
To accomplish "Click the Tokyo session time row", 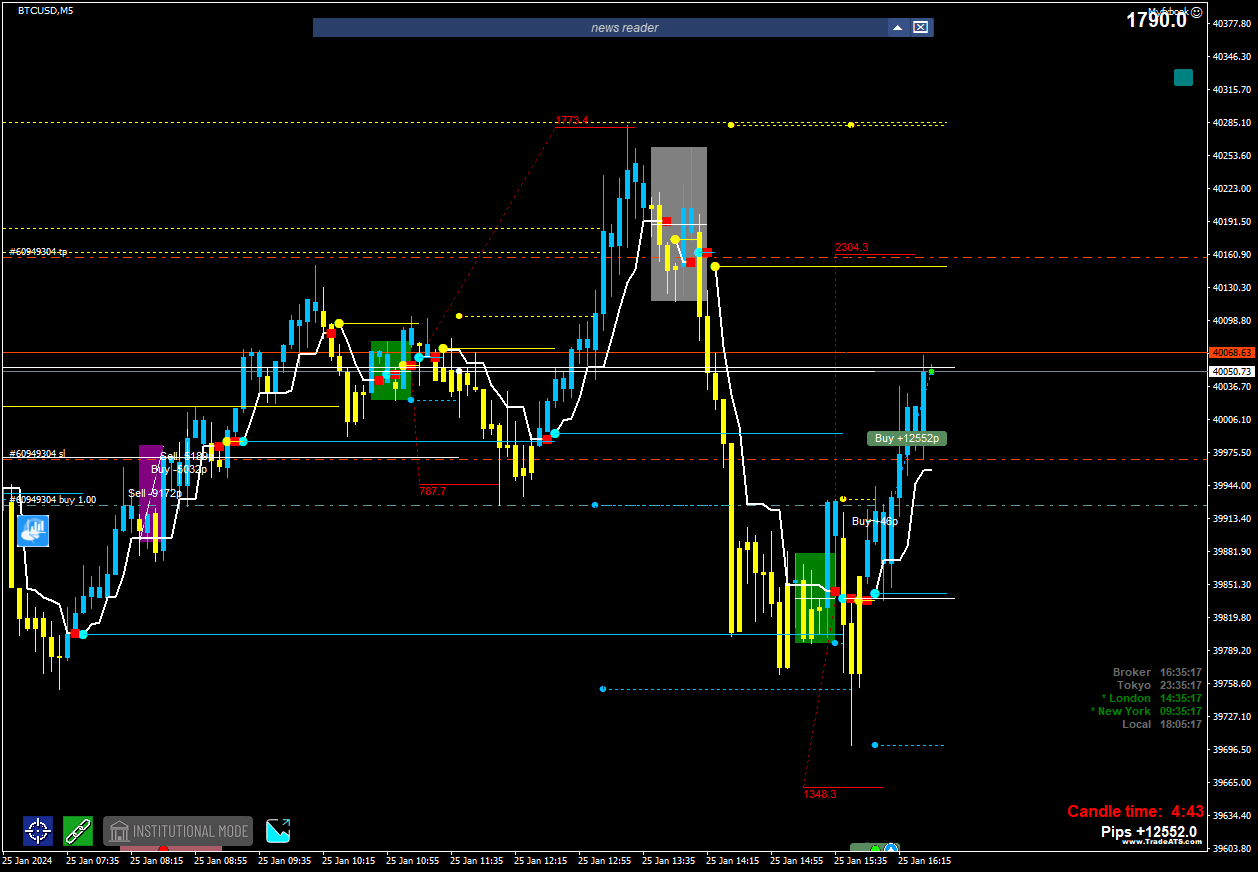I will coord(1159,685).
